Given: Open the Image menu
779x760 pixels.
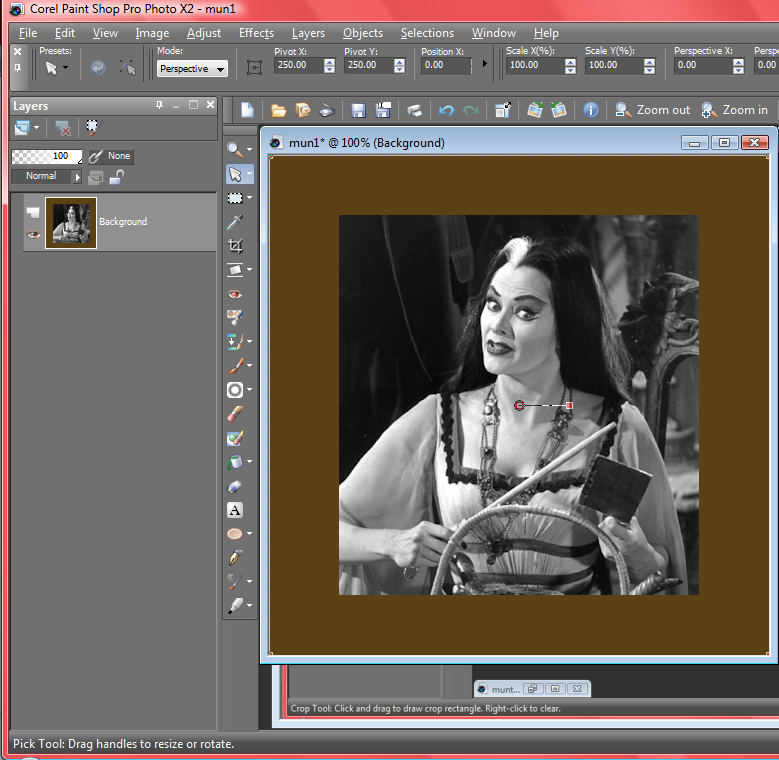Looking at the screenshot, I should (152, 33).
